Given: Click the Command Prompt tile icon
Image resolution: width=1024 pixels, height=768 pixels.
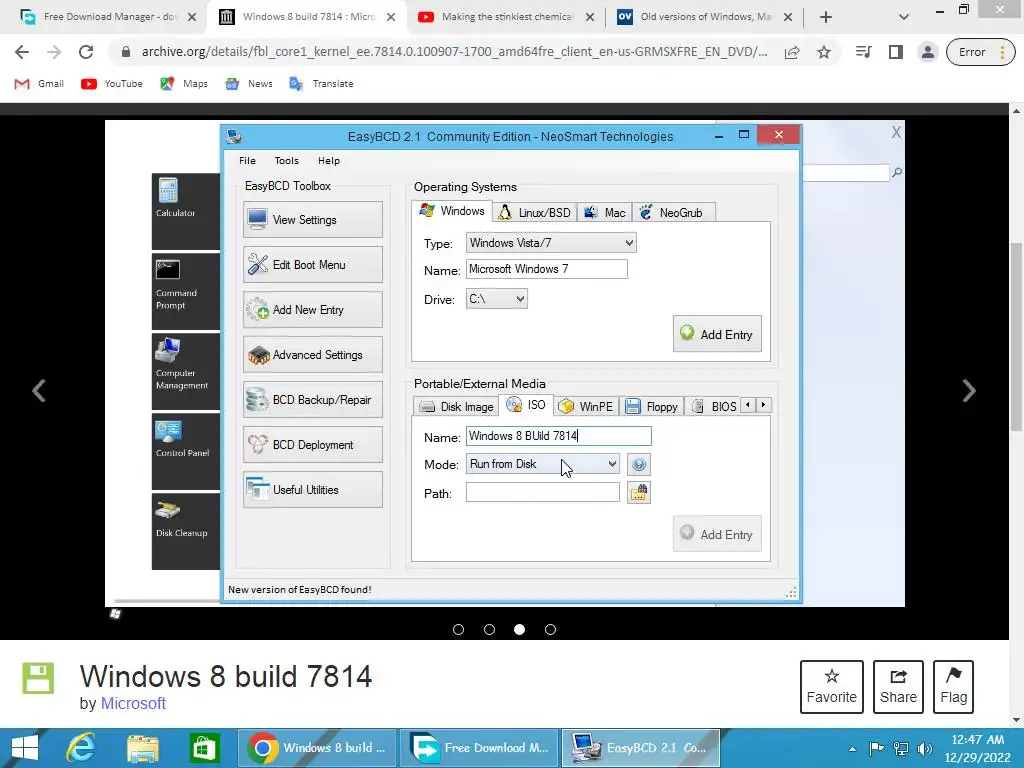Looking at the screenshot, I should (168, 270).
